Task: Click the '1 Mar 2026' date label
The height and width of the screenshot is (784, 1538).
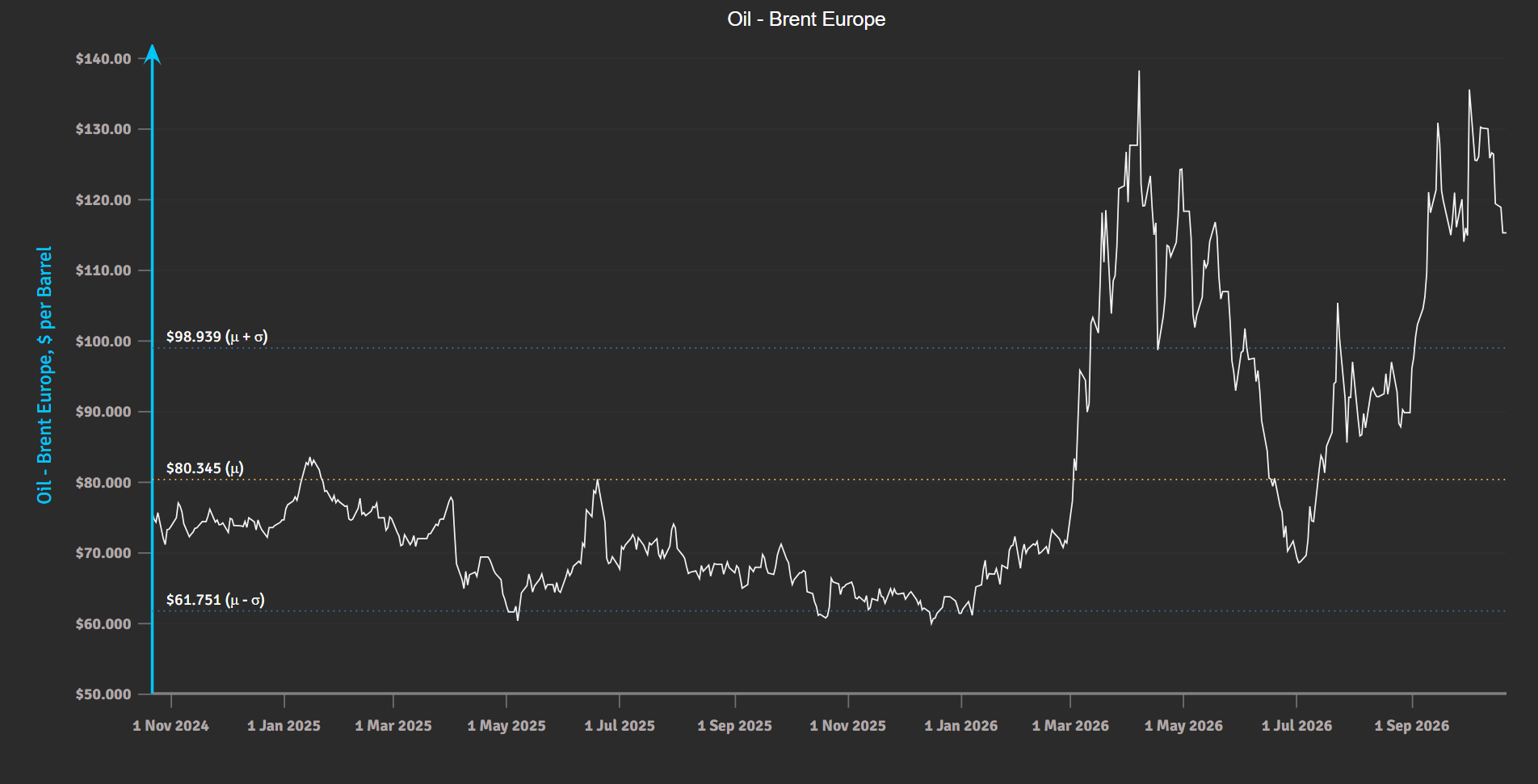Action: (1070, 726)
